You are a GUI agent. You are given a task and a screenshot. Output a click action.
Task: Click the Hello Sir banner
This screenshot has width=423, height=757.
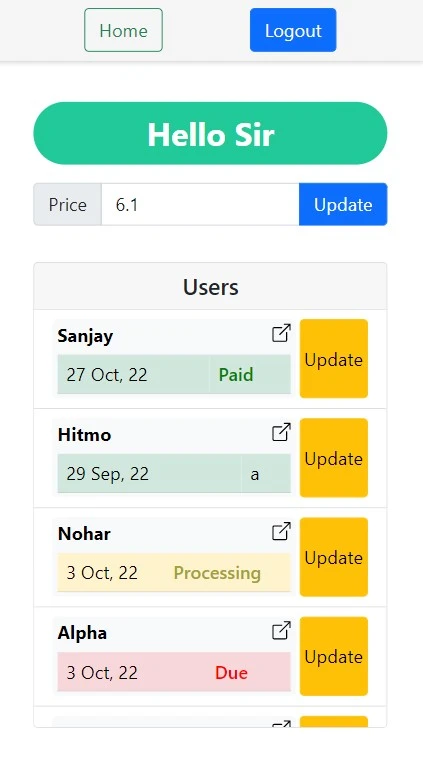click(210, 133)
